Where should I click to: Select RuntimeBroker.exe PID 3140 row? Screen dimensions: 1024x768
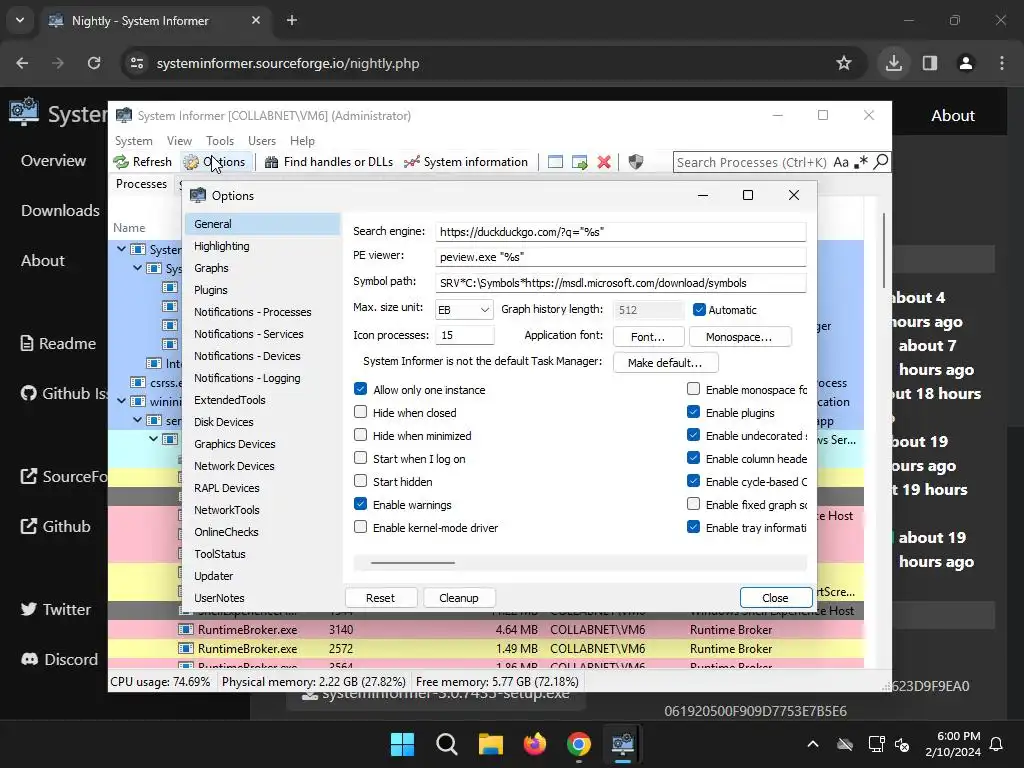tap(486, 630)
